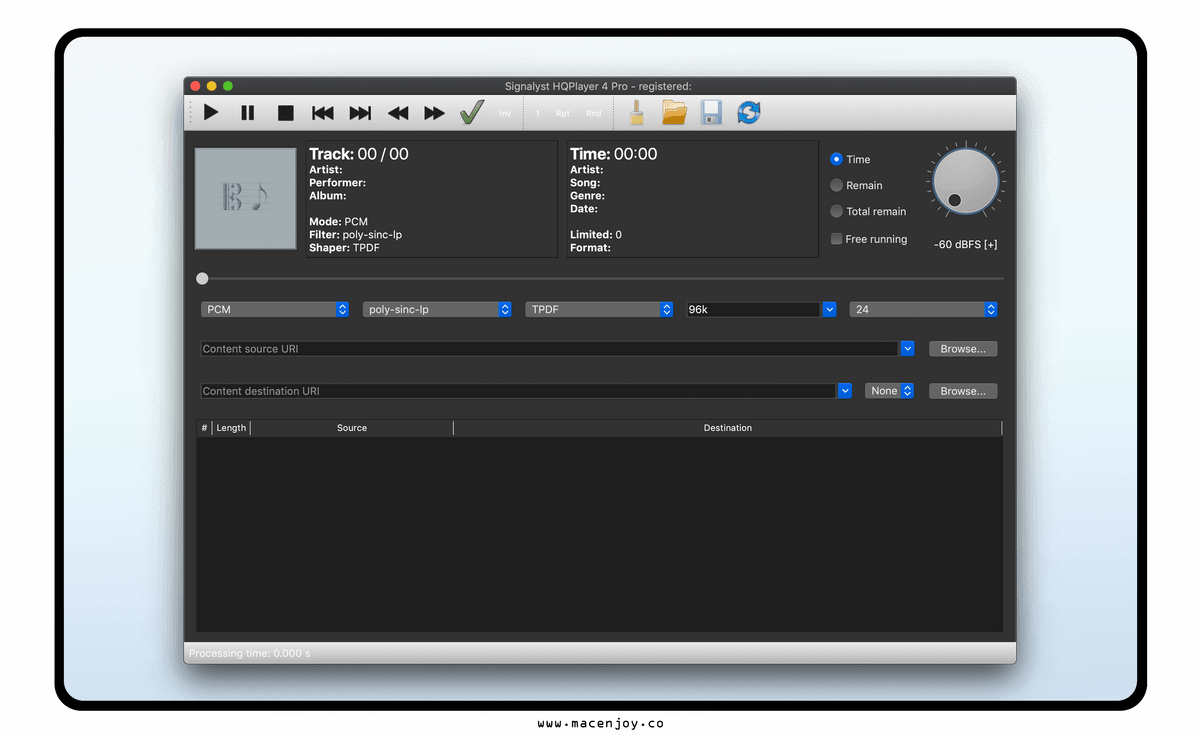Click the 96k sample rate text field

(754, 310)
